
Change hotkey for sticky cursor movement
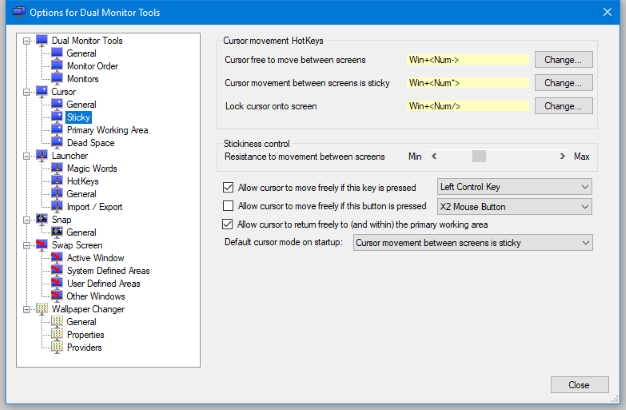563,83
